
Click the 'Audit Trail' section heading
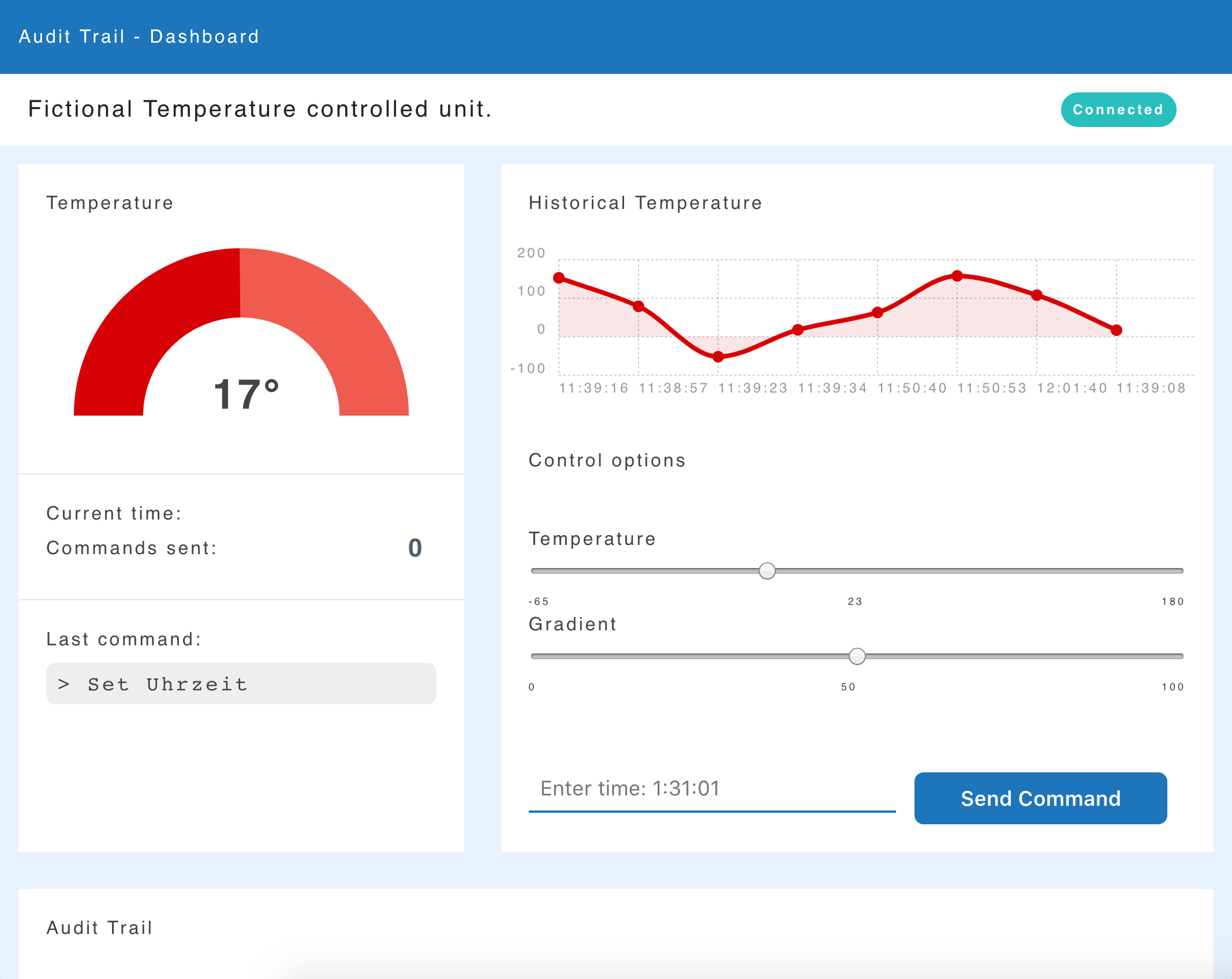[100, 928]
